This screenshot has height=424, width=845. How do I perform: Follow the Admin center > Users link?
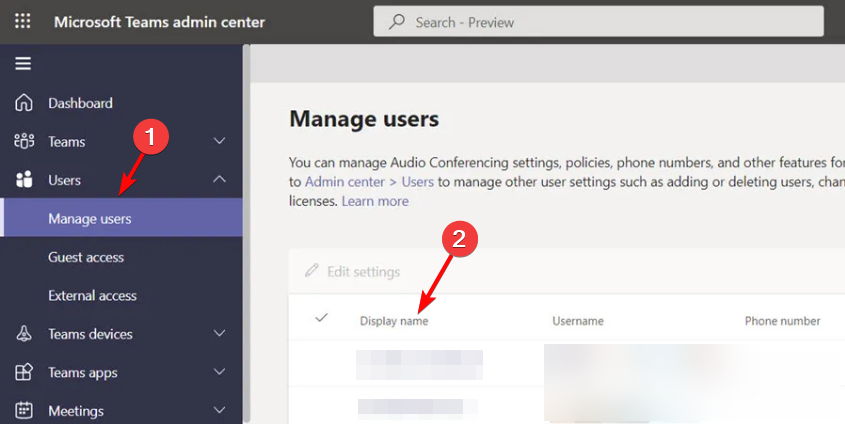click(369, 182)
